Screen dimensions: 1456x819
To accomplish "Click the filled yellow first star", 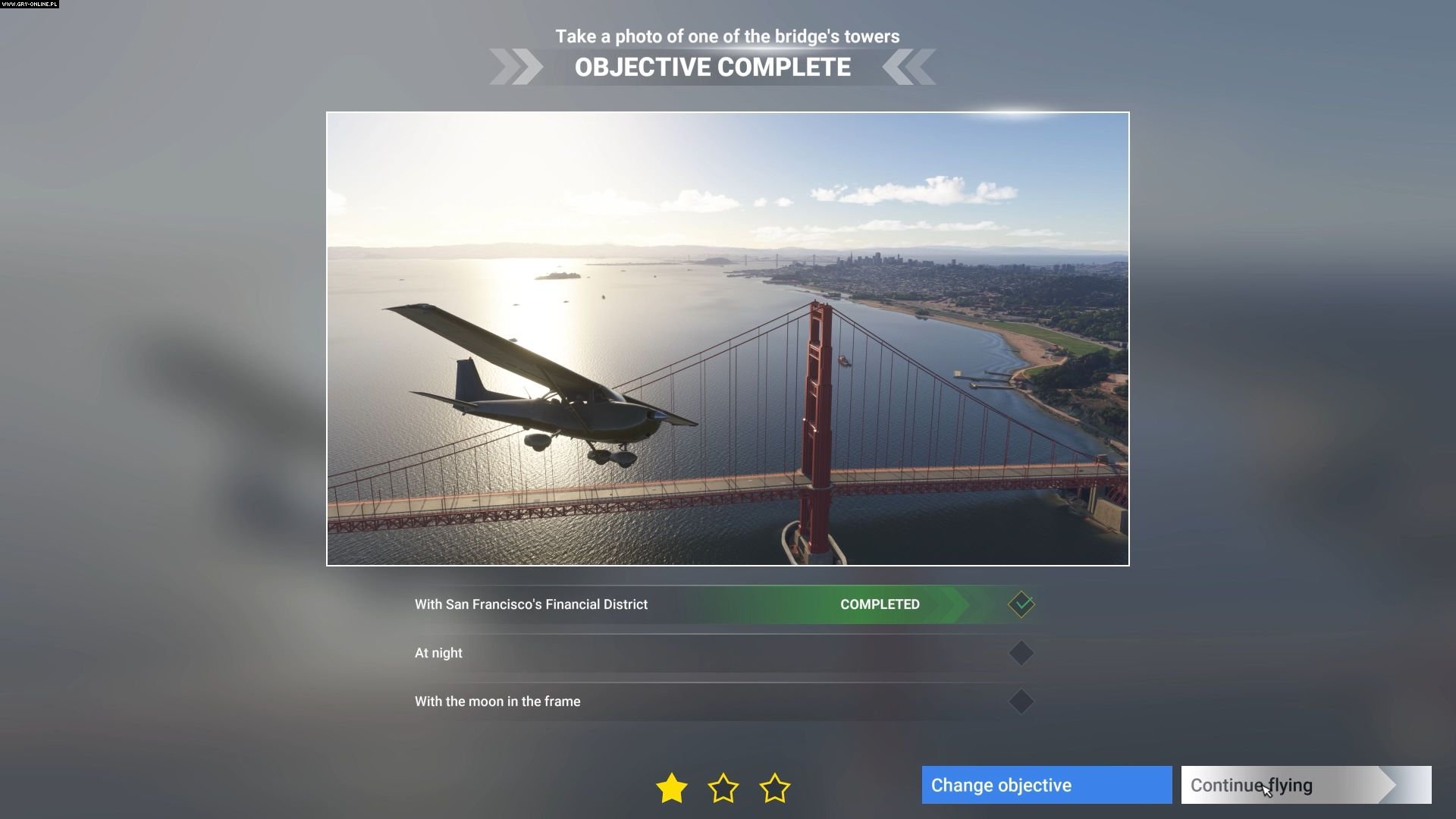I will point(672,788).
